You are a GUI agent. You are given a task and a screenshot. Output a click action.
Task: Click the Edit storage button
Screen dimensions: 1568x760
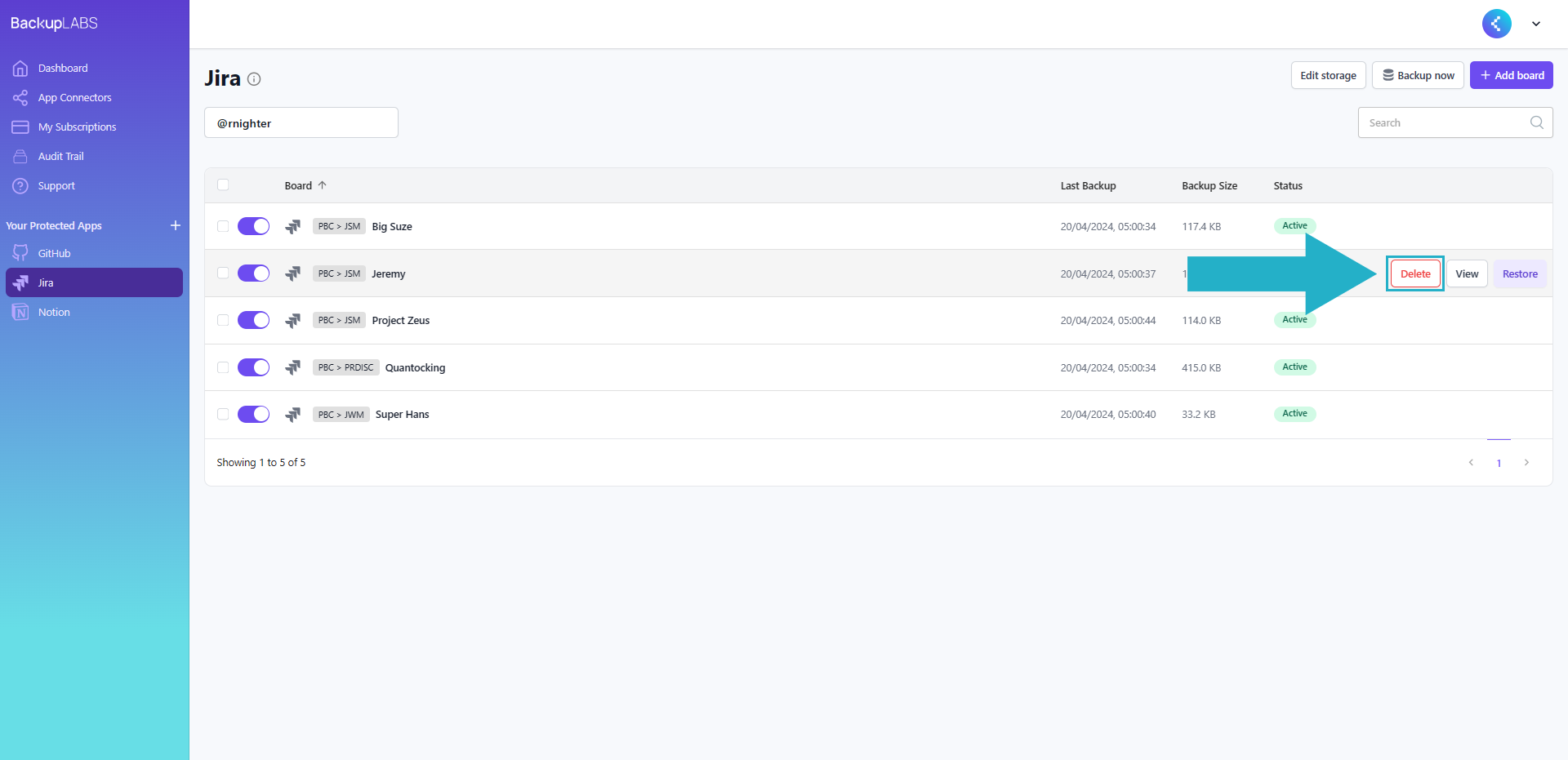click(1328, 75)
